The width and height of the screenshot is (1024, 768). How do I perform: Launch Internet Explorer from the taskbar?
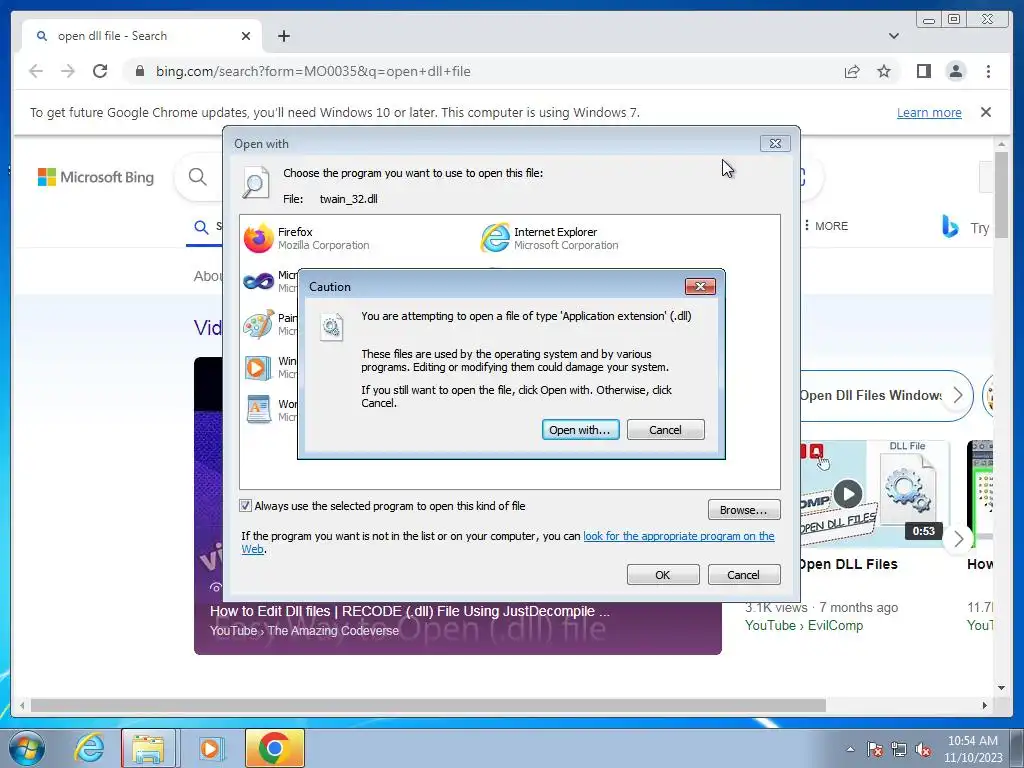[x=89, y=748]
